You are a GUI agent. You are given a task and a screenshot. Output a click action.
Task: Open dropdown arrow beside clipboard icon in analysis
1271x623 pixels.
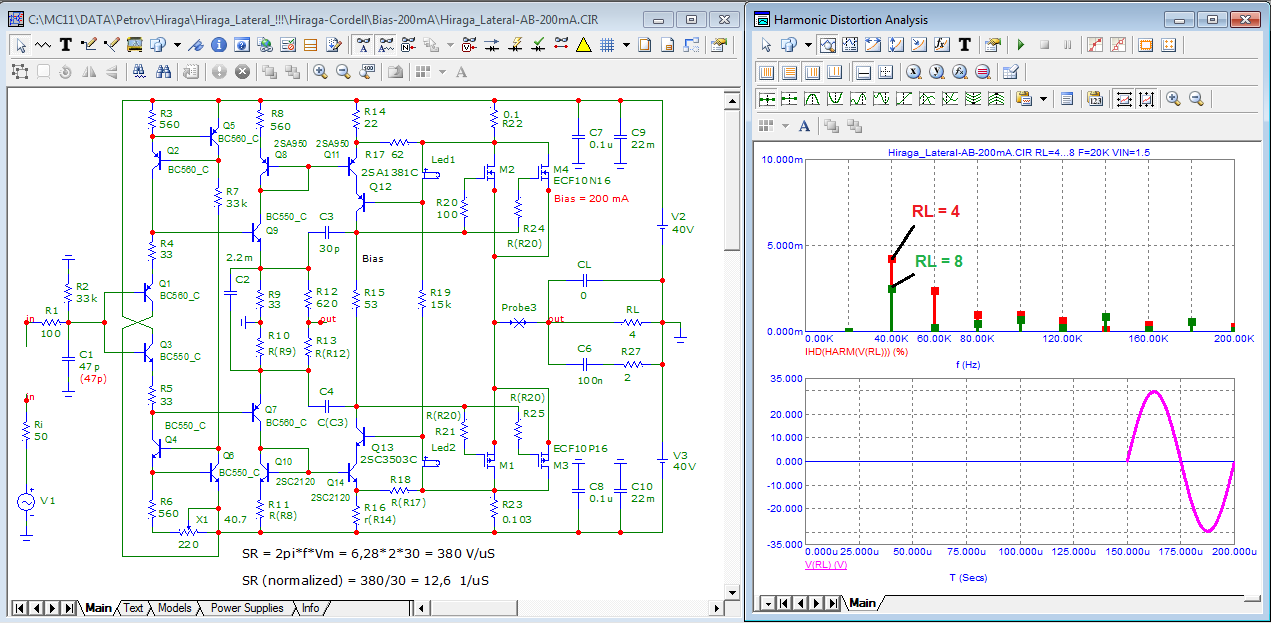tap(1043, 98)
